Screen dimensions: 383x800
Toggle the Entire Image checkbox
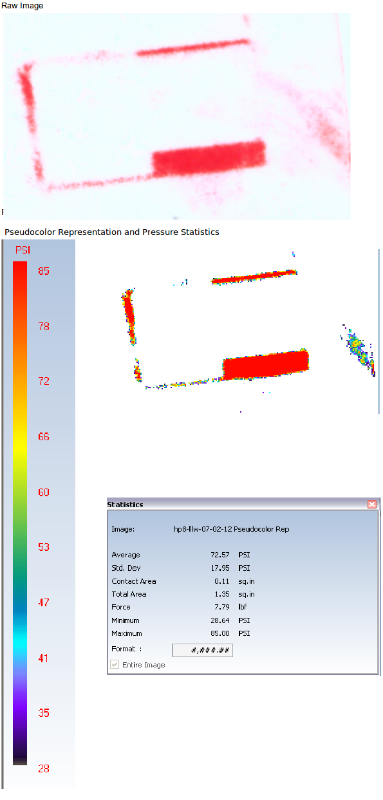[115, 665]
